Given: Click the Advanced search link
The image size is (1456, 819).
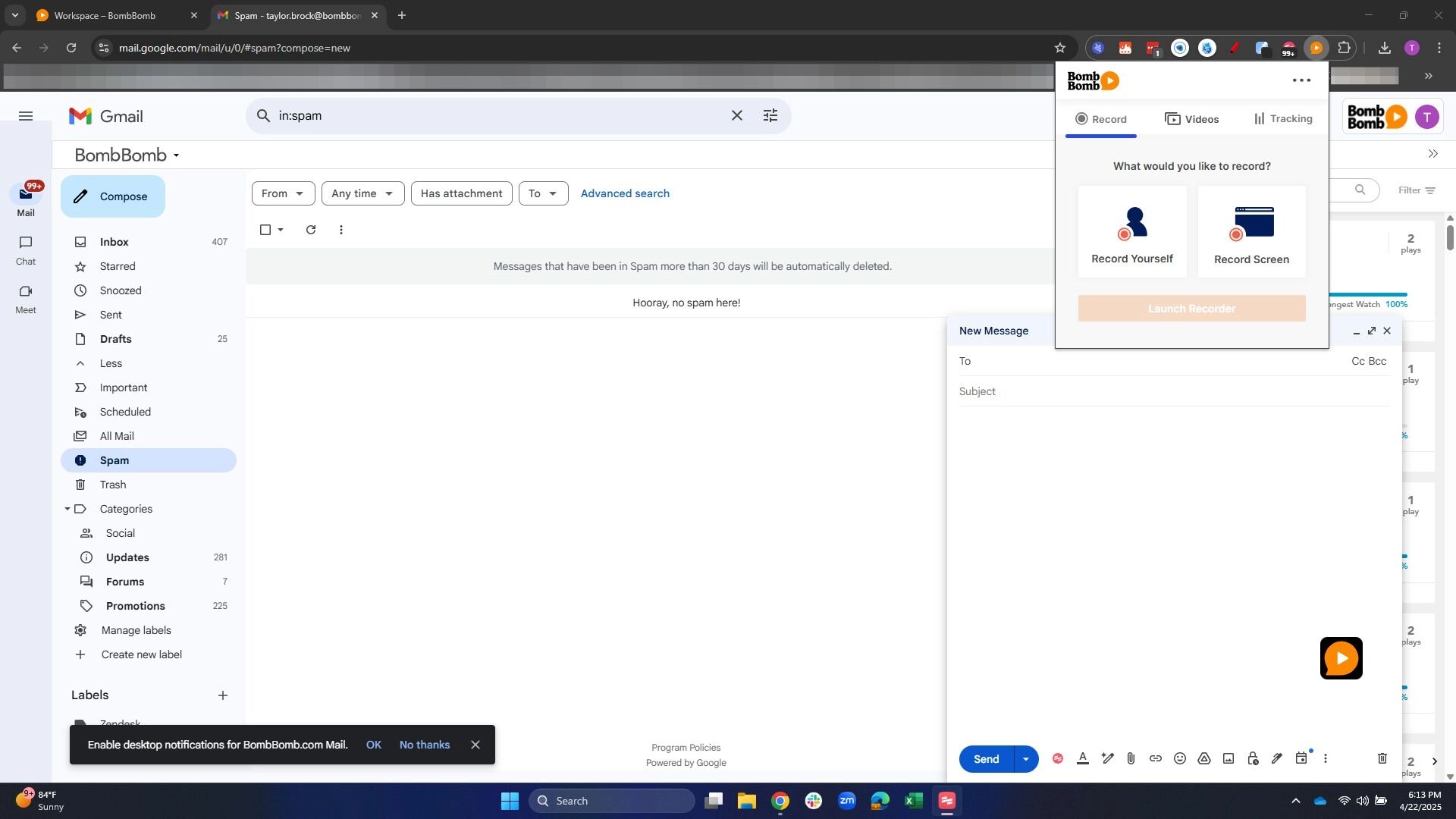Looking at the screenshot, I should click(625, 193).
